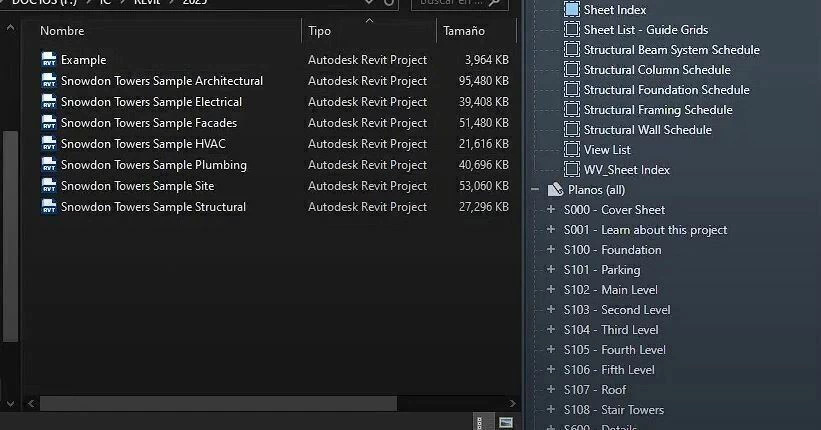Click the RVT icon of Snowdon Towers Sample Facades

[x=49, y=122]
